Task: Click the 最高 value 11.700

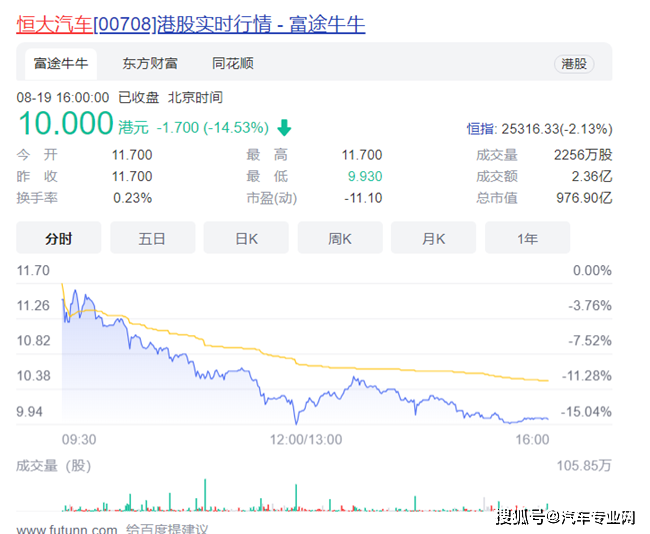Action: [x=362, y=155]
